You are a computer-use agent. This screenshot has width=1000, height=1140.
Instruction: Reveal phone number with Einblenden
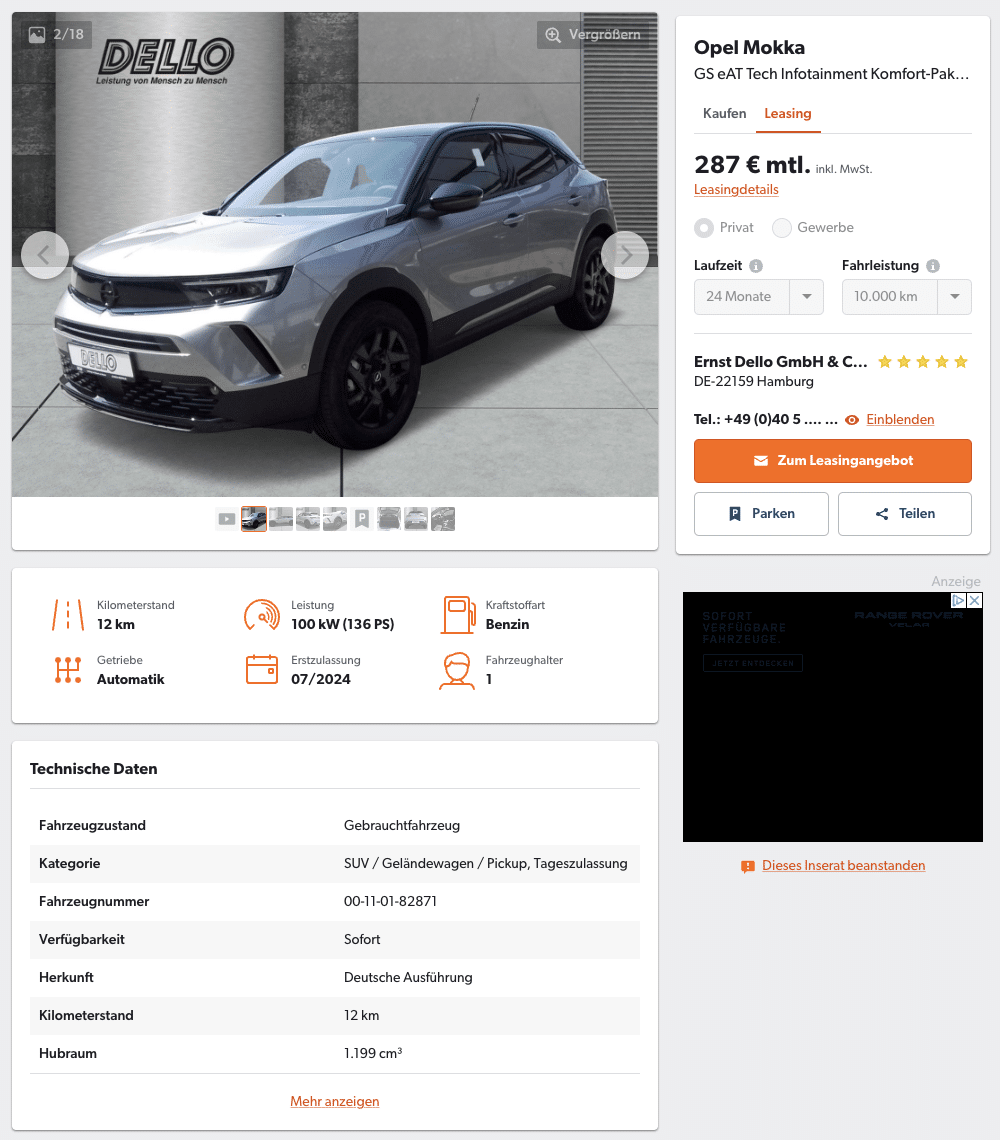[900, 420]
